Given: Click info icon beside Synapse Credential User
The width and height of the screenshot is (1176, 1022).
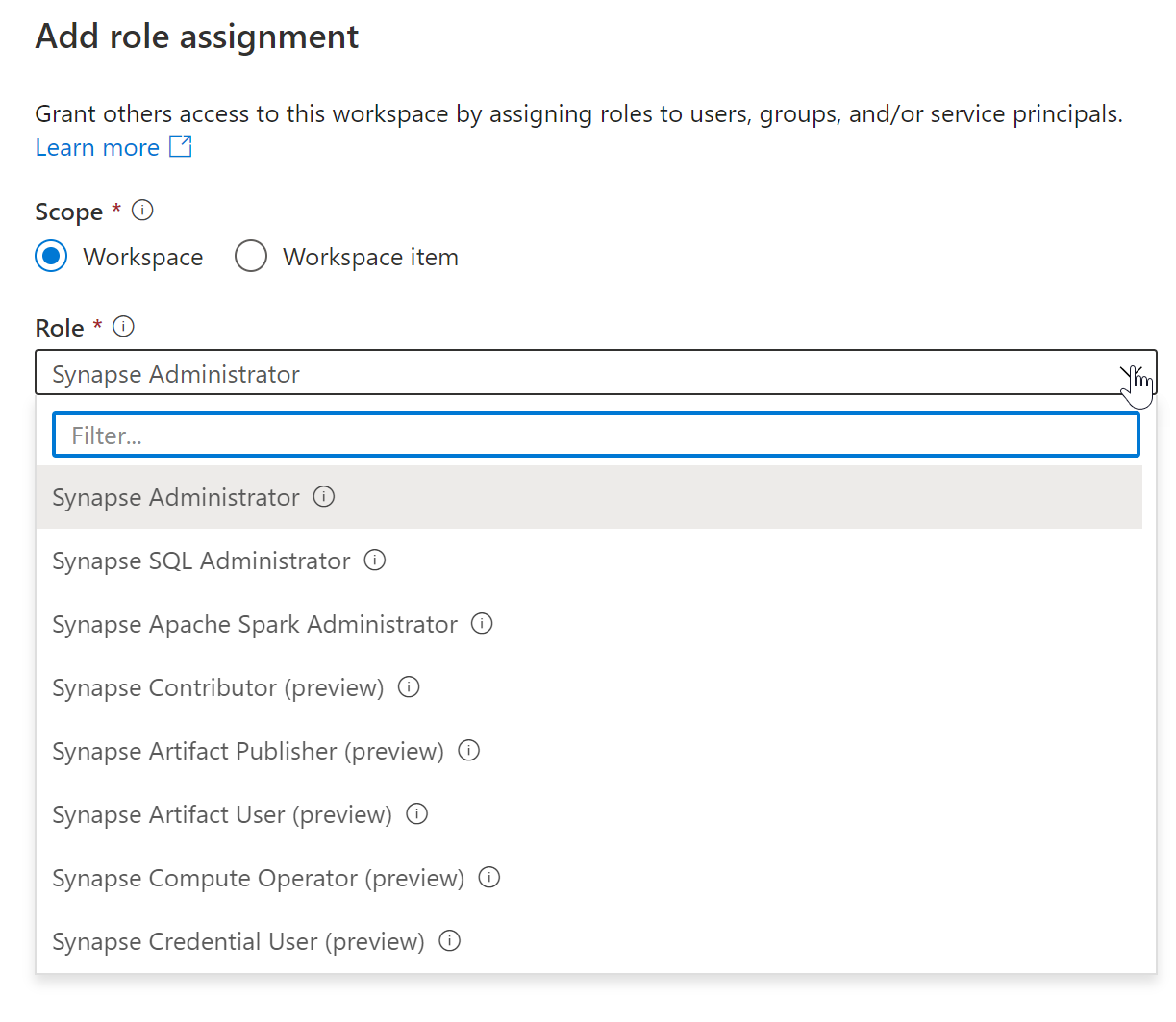Looking at the screenshot, I should click(449, 941).
